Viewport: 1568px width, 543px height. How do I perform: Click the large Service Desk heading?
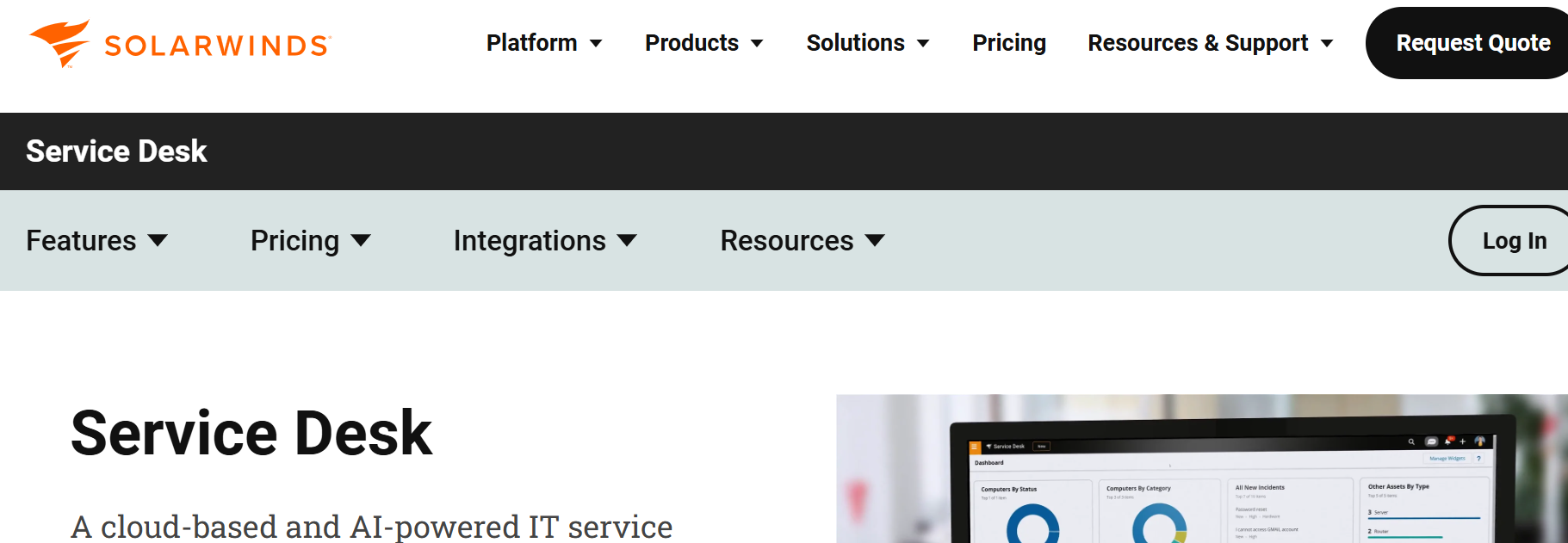251,433
